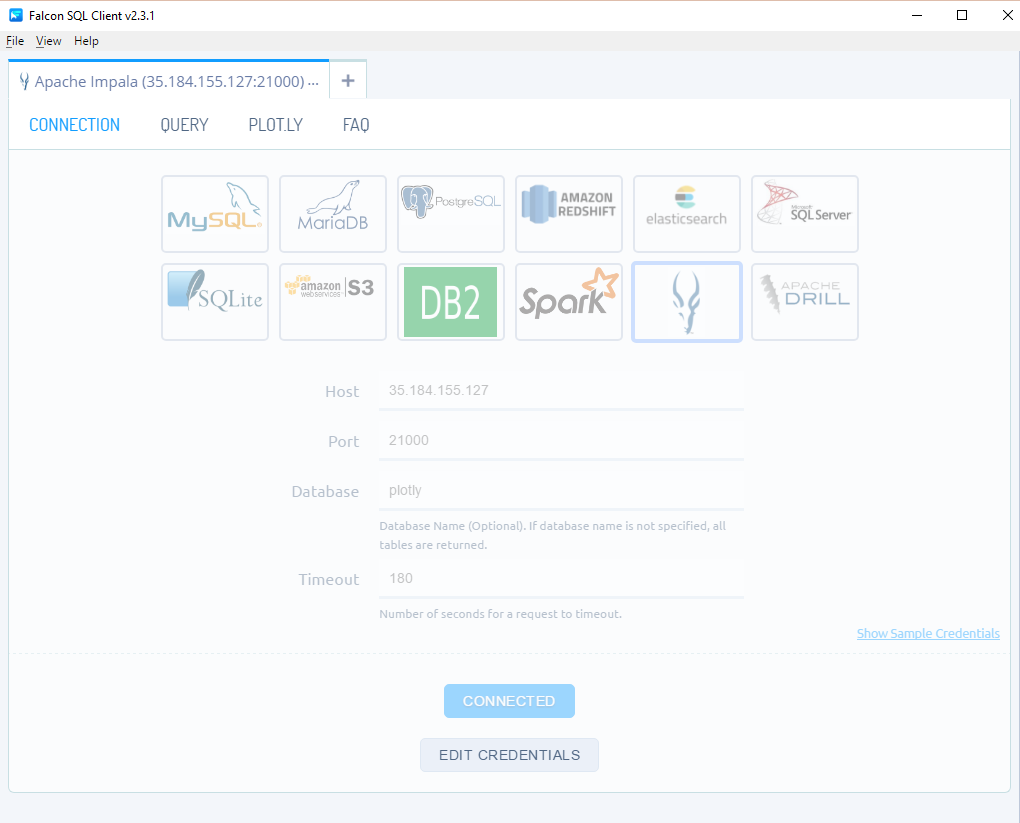This screenshot has height=823, width=1020.
Task: Pick the SQLite database tile
Action: tap(215, 302)
